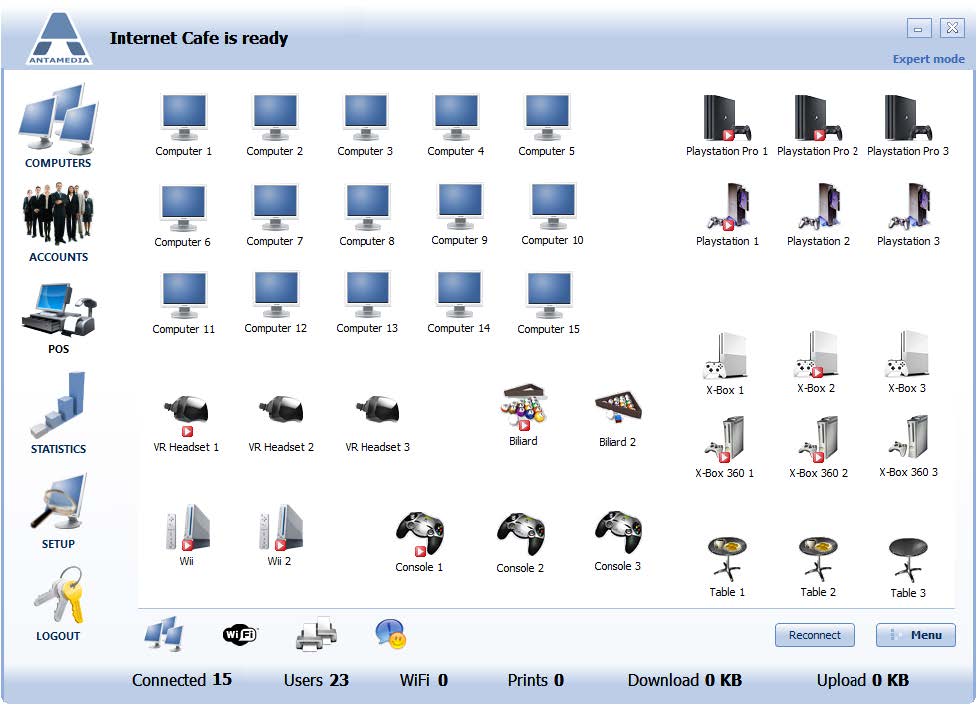Select VR Headset 3
The image size is (977, 706).
[x=378, y=423]
